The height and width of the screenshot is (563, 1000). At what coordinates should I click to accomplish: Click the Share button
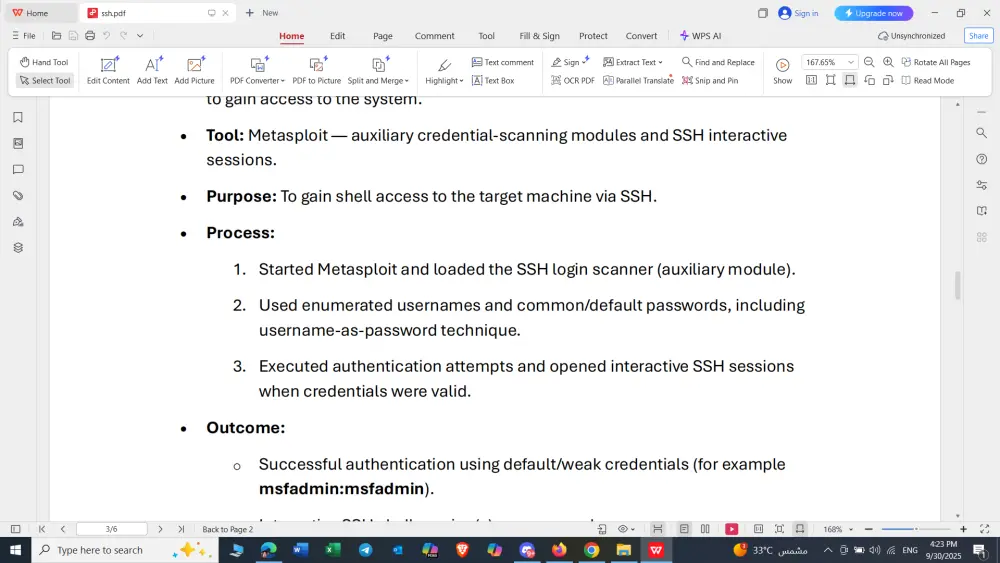pos(978,36)
